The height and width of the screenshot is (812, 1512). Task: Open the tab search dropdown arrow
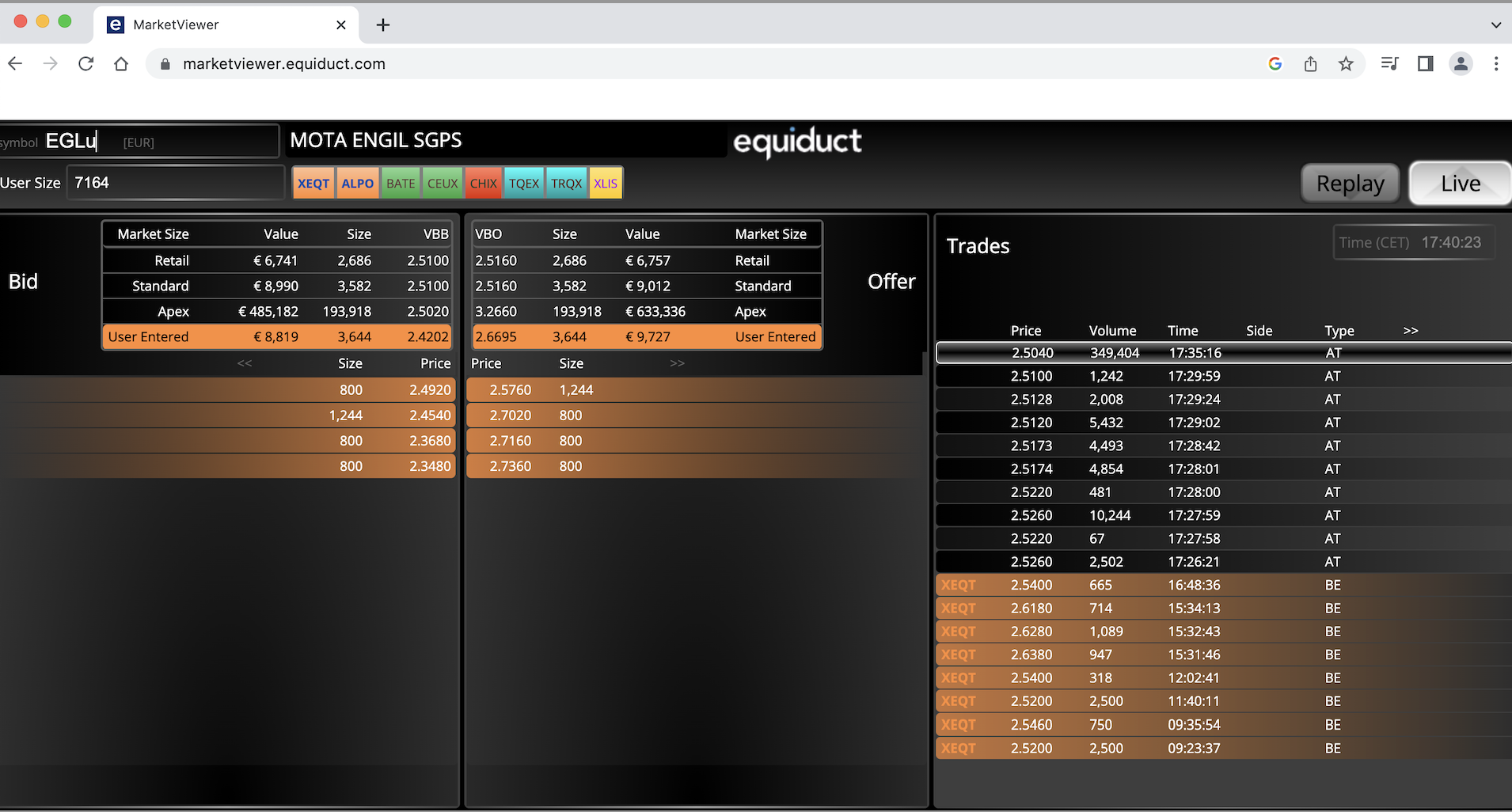pyautogui.click(x=1495, y=25)
